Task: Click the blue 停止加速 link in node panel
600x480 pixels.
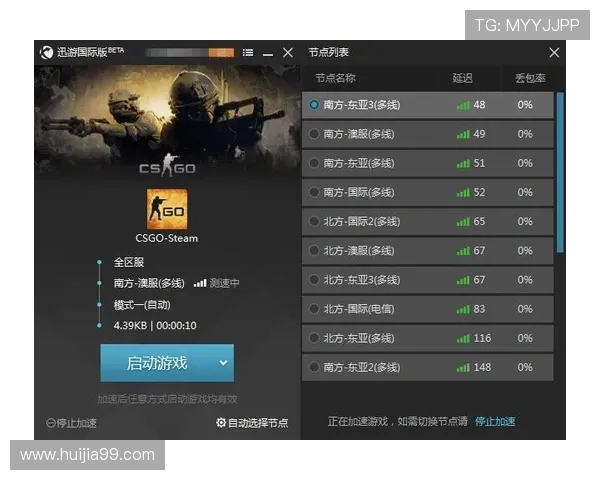Action: (x=495, y=421)
